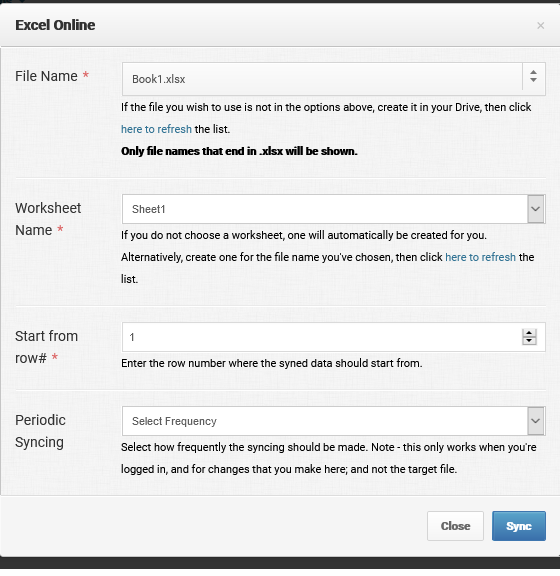Increase the start row with the up stepper
The image size is (560, 576).
click(529, 333)
